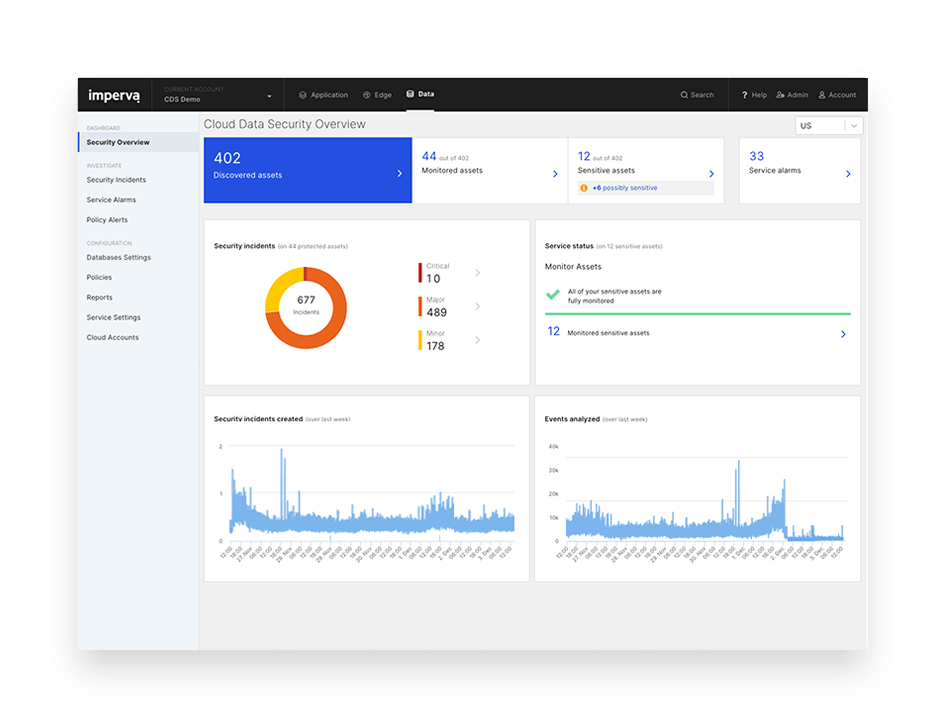This screenshot has width=943, height=721.
Task: Expand the Critical incidents row chevron
Action: click(x=477, y=271)
